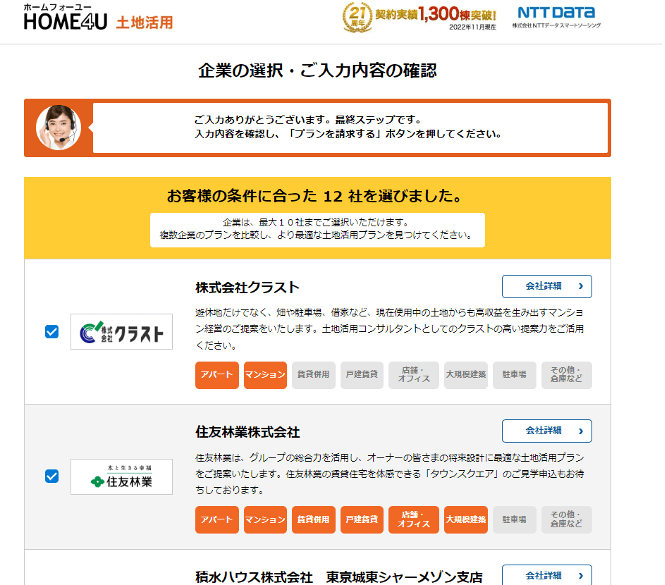Click the マンション tag under クラスト

pos(265,375)
